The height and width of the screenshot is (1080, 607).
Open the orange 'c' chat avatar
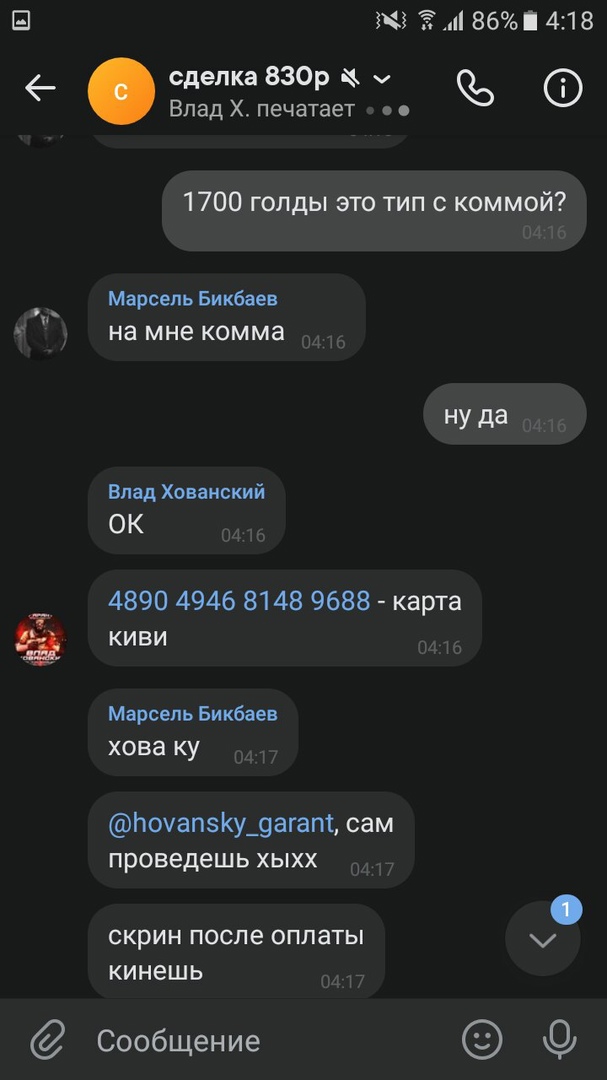point(121,91)
